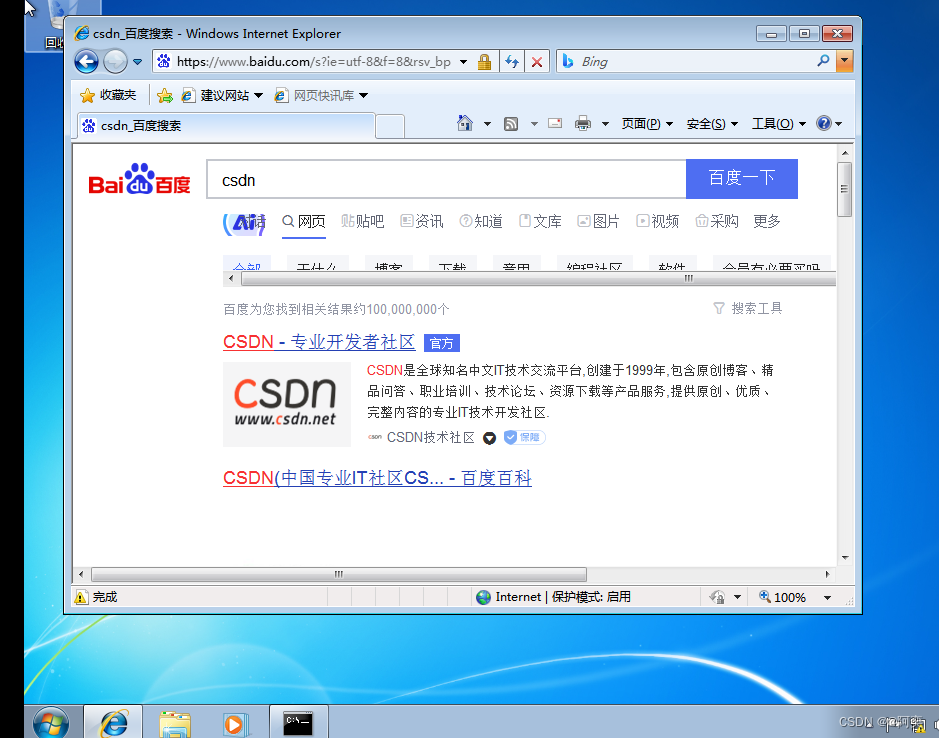Click the Bing search magnifier icon
939x738 pixels.
[x=823, y=61]
